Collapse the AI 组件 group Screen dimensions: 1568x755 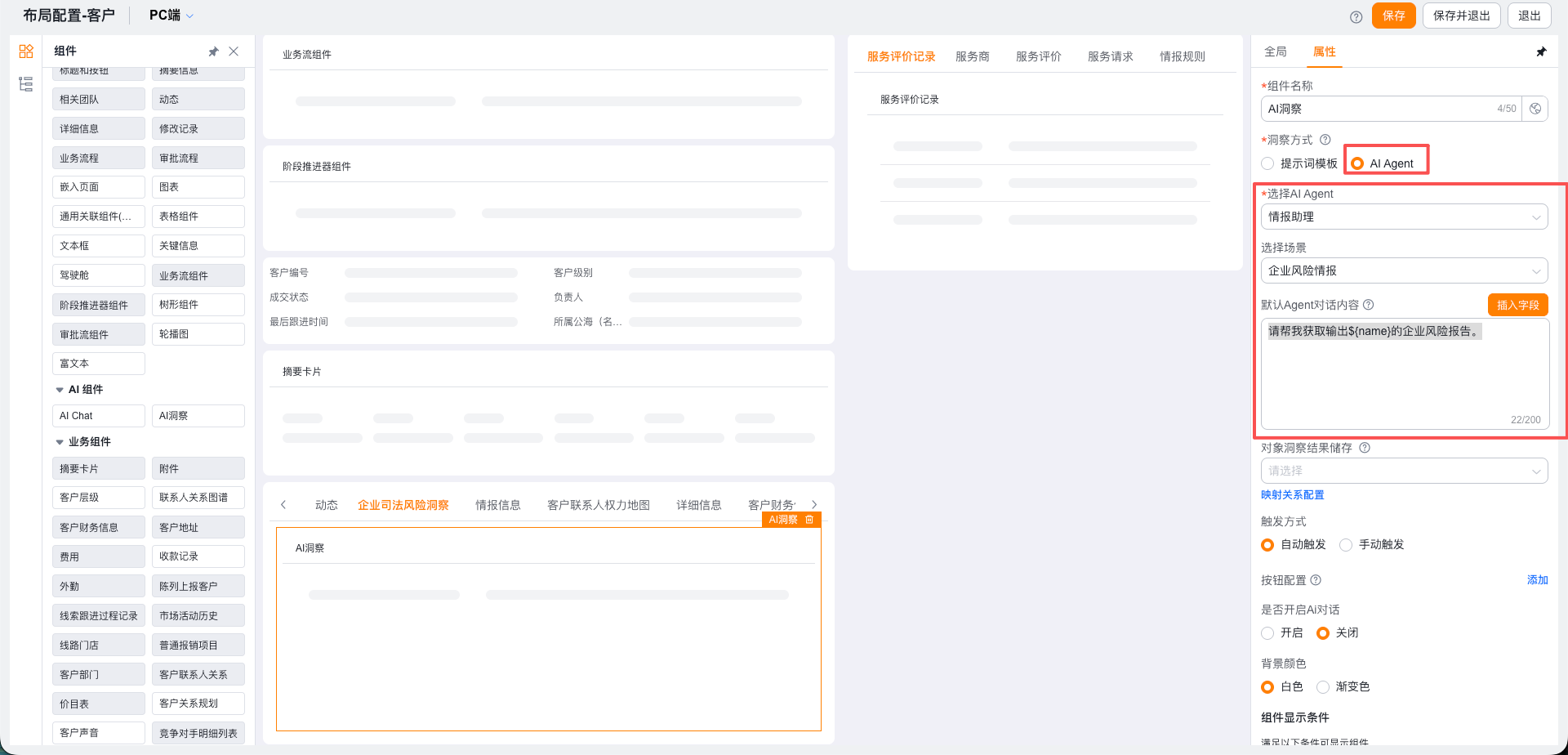coord(60,390)
